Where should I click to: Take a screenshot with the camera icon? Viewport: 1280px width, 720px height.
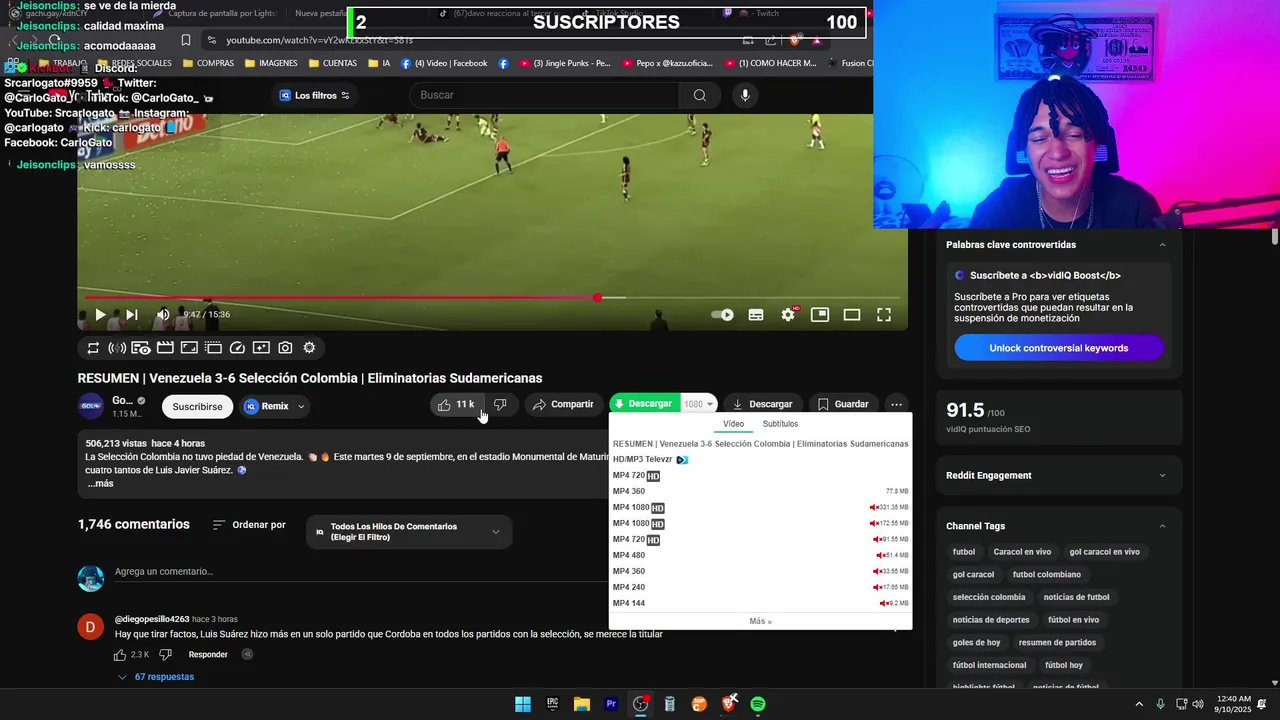[x=285, y=348]
